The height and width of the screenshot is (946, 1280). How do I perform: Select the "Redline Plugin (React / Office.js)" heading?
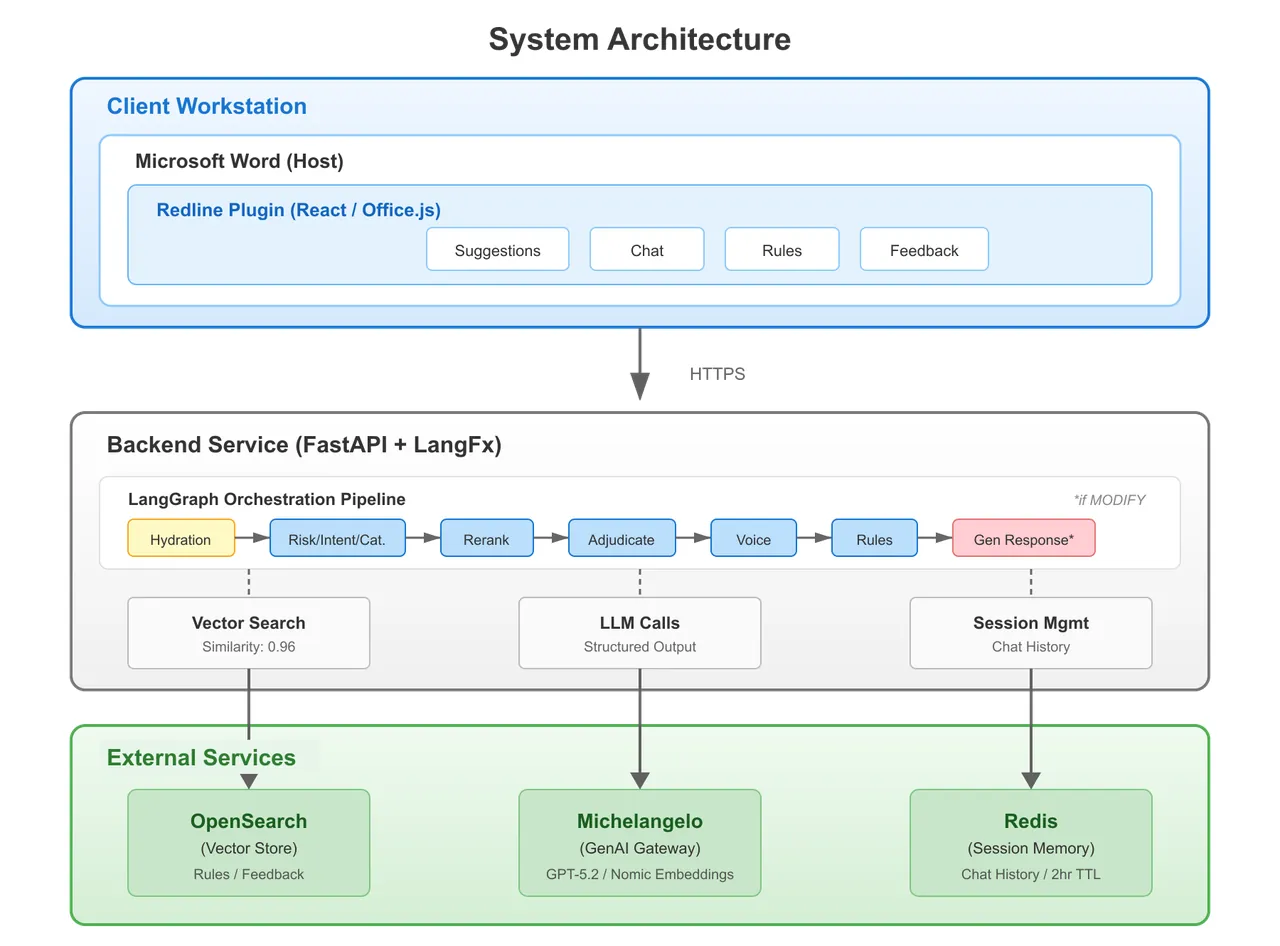point(299,210)
